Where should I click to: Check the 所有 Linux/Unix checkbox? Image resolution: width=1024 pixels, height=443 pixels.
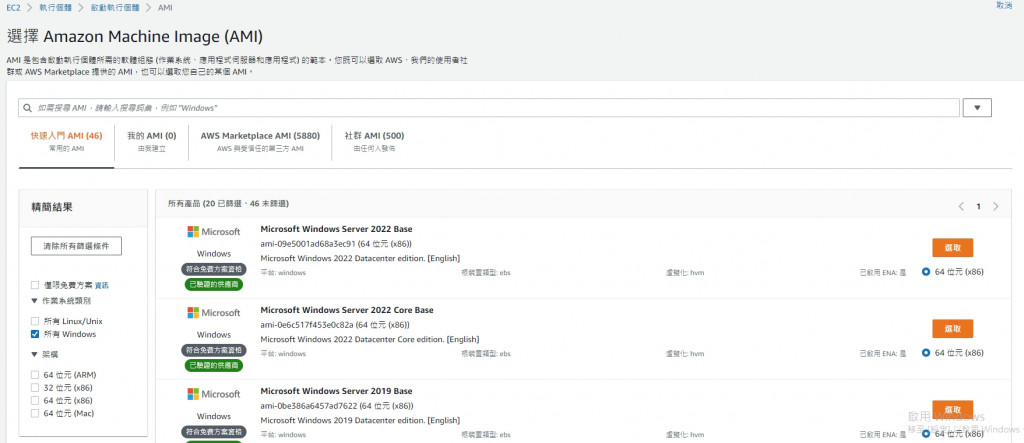tap(35, 321)
